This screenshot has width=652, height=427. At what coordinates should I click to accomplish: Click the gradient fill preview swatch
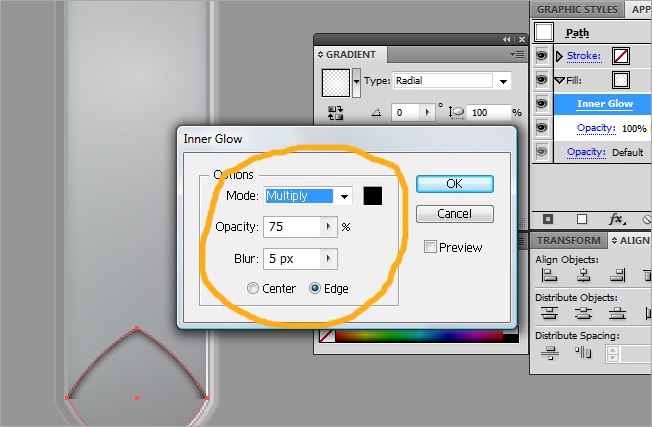pyautogui.click(x=336, y=83)
